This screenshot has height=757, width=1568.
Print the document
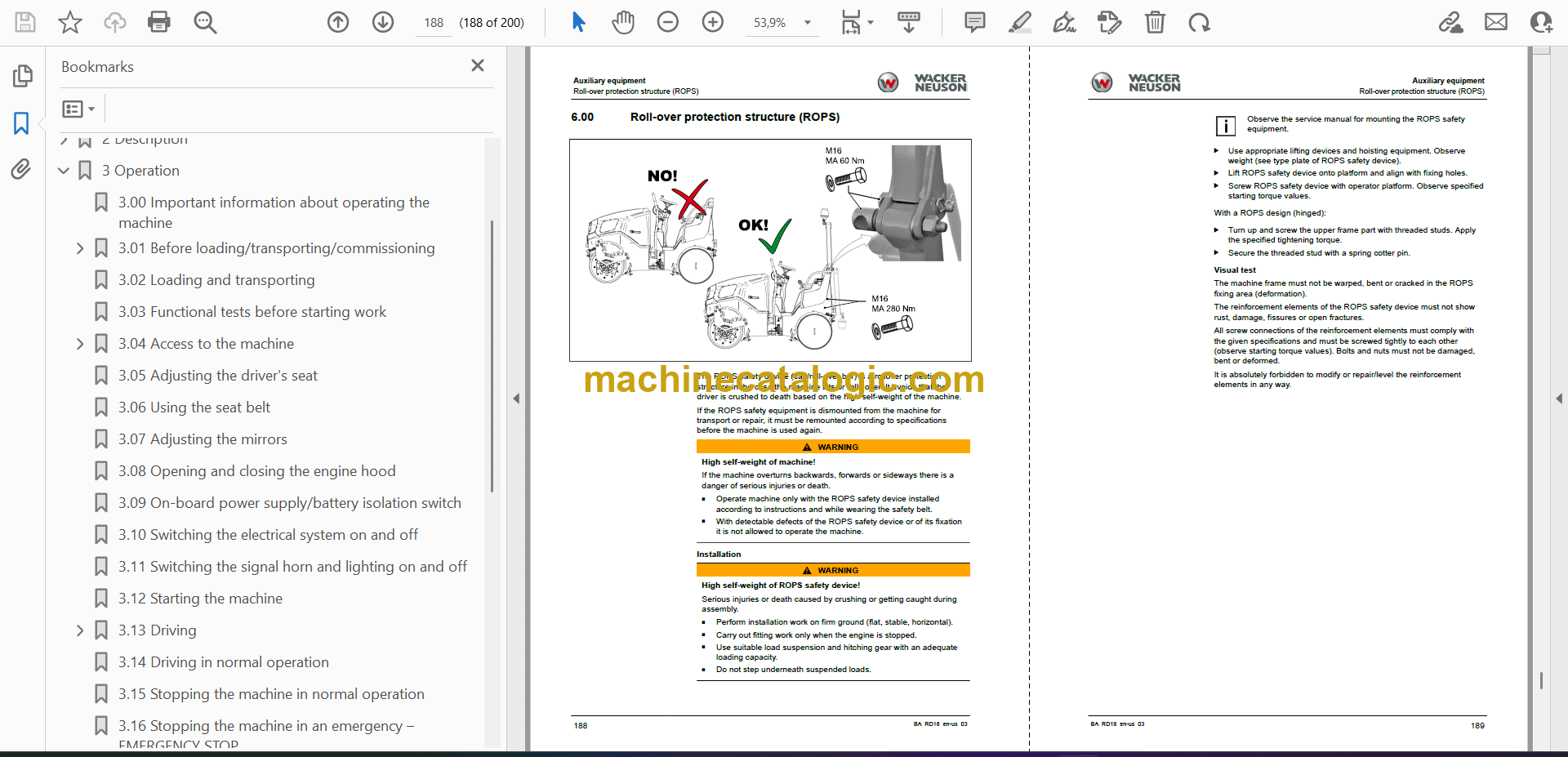159,22
